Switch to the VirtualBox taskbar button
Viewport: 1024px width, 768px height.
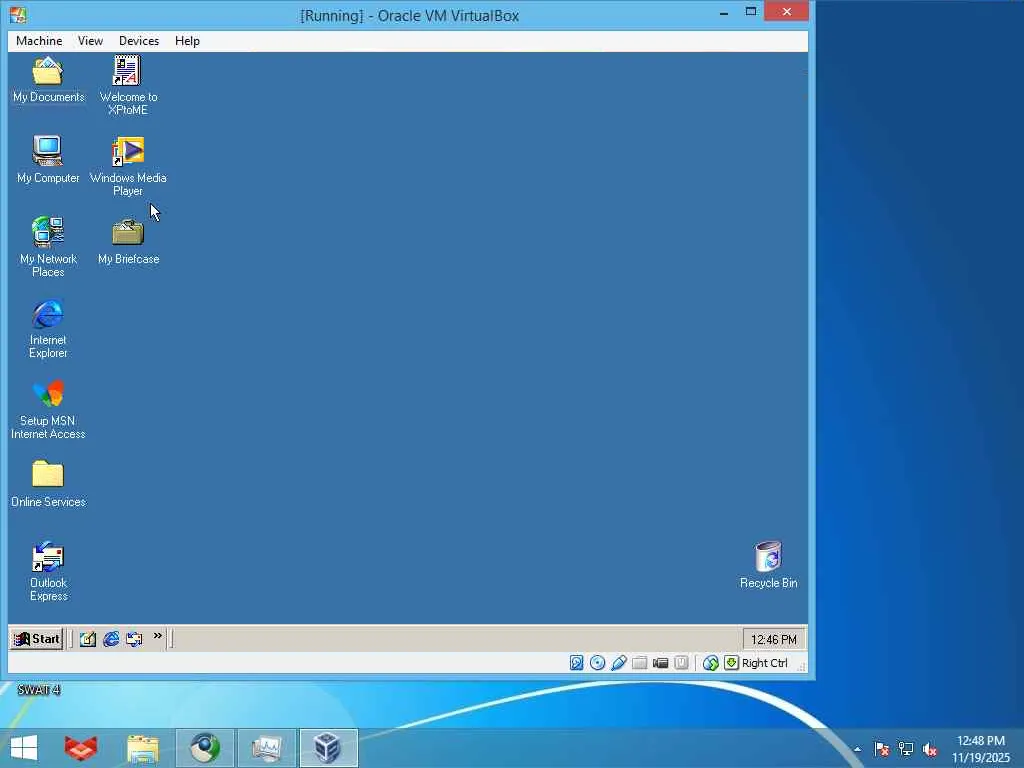point(329,748)
